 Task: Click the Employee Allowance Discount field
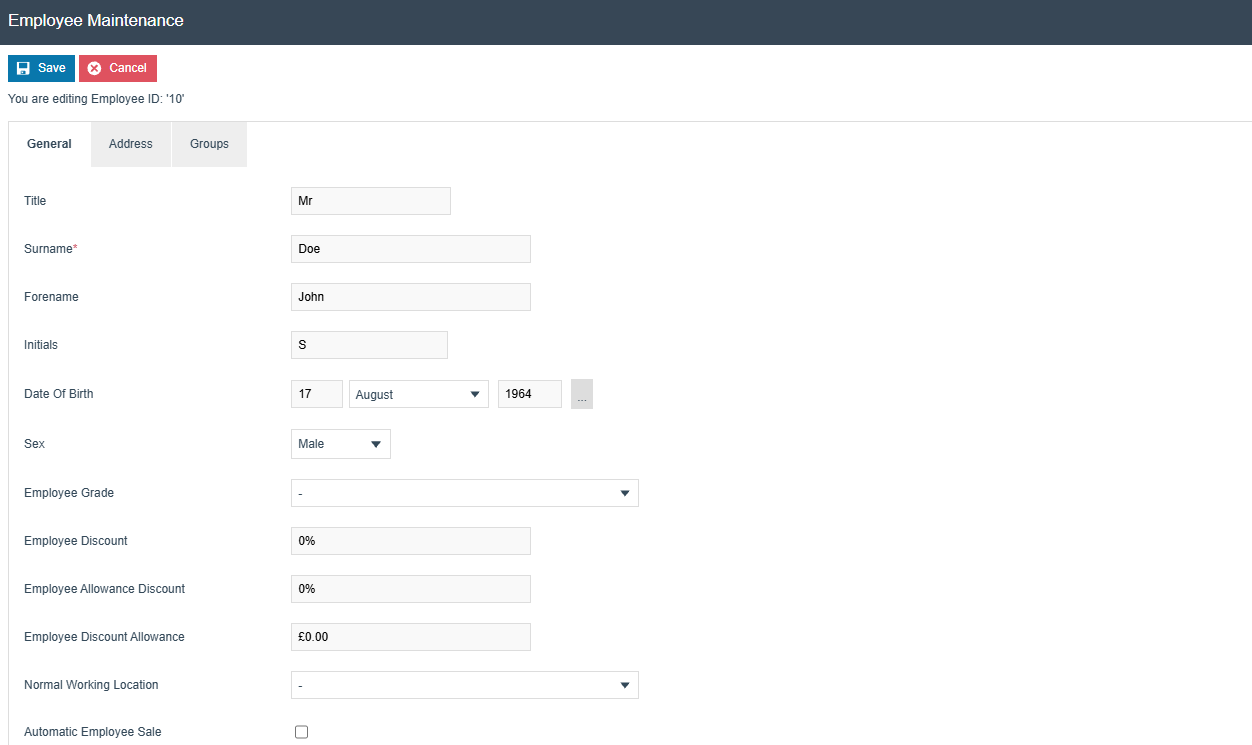tap(411, 589)
